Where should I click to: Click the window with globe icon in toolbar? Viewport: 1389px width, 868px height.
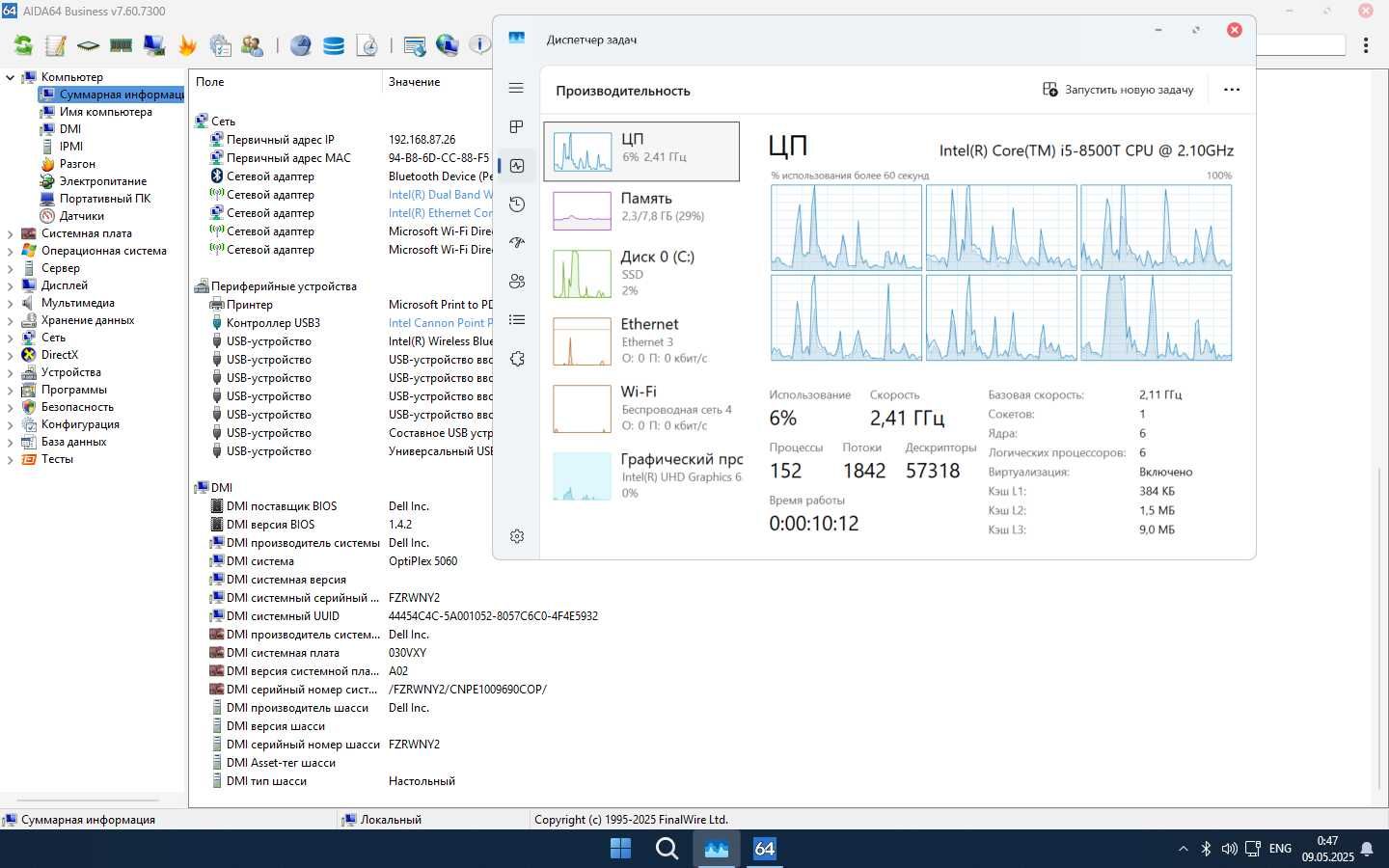[x=415, y=45]
